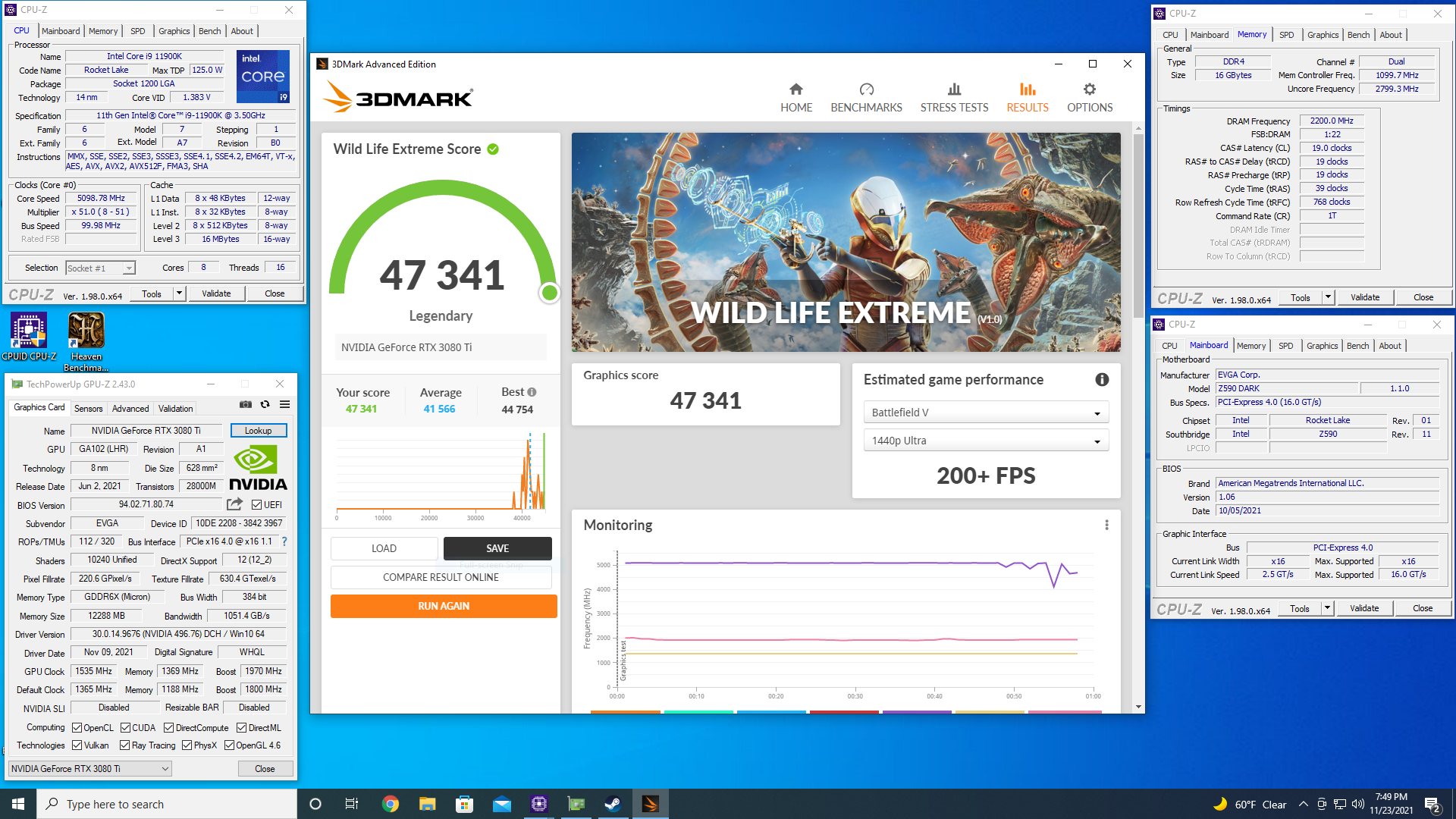This screenshot has width=1456, height=819.
Task: Open Tools dropdown arrow in CPU-Z CPU window
Action: click(180, 293)
